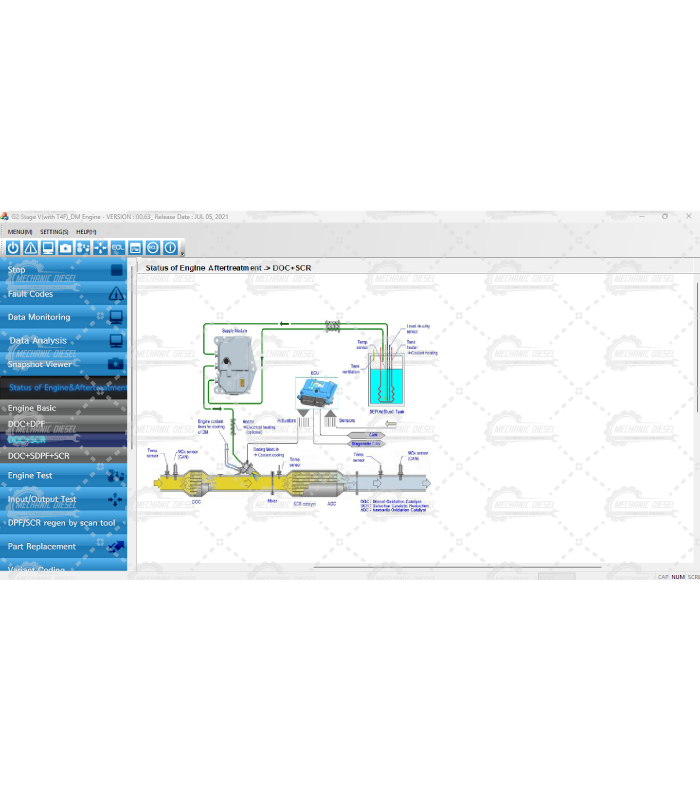The image size is (700, 800).
Task: Click the warning triangle toolbar icon
Action: point(30,248)
